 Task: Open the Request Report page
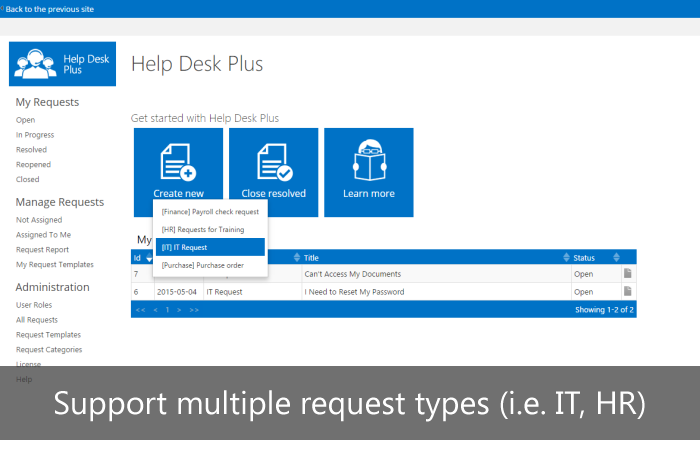click(x=42, y=250)
